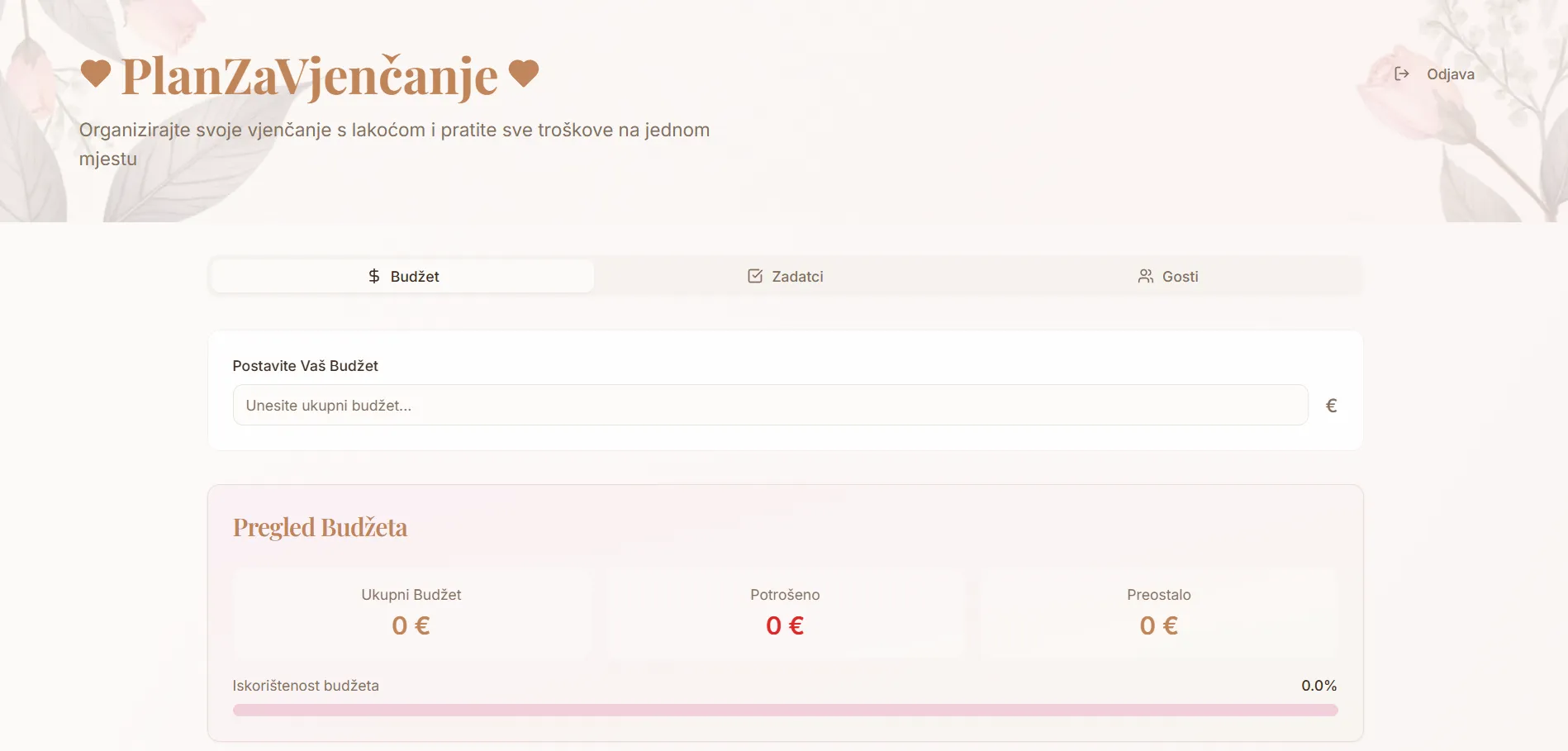Click the checkbox icon in Zadatci tab
Screen dimensions: 1568x751
pos(755,276)
